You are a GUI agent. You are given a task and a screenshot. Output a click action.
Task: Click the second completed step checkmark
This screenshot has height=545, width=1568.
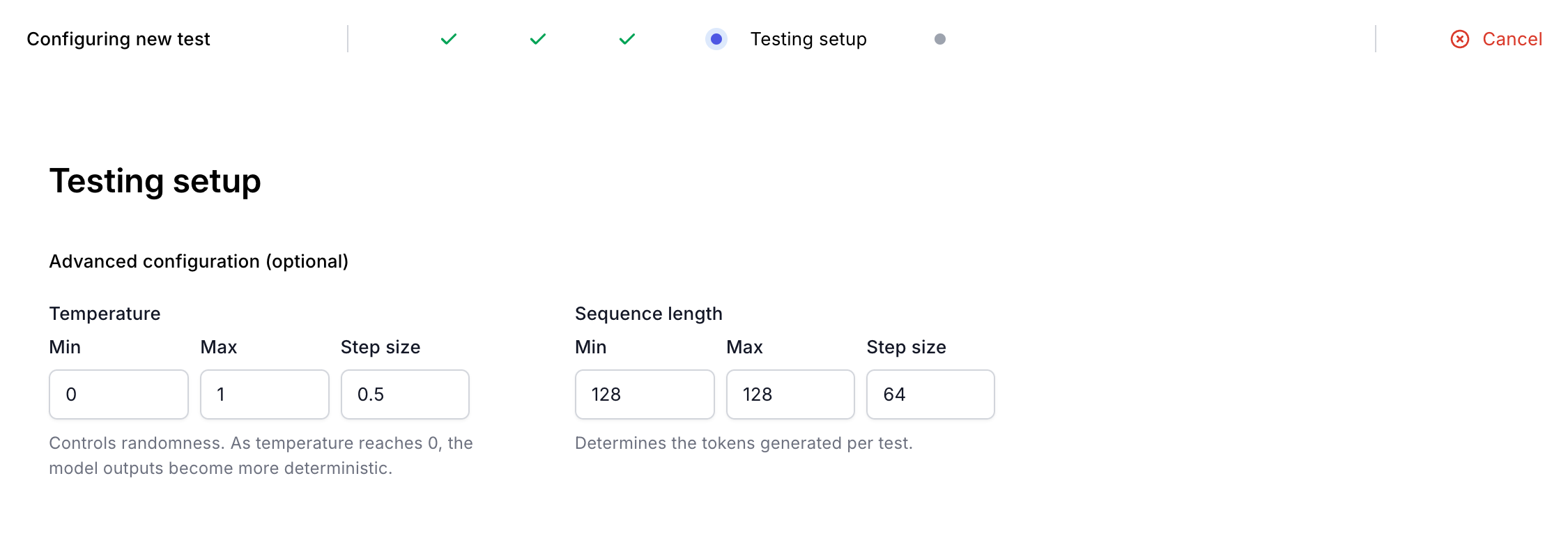pos(538,39)
